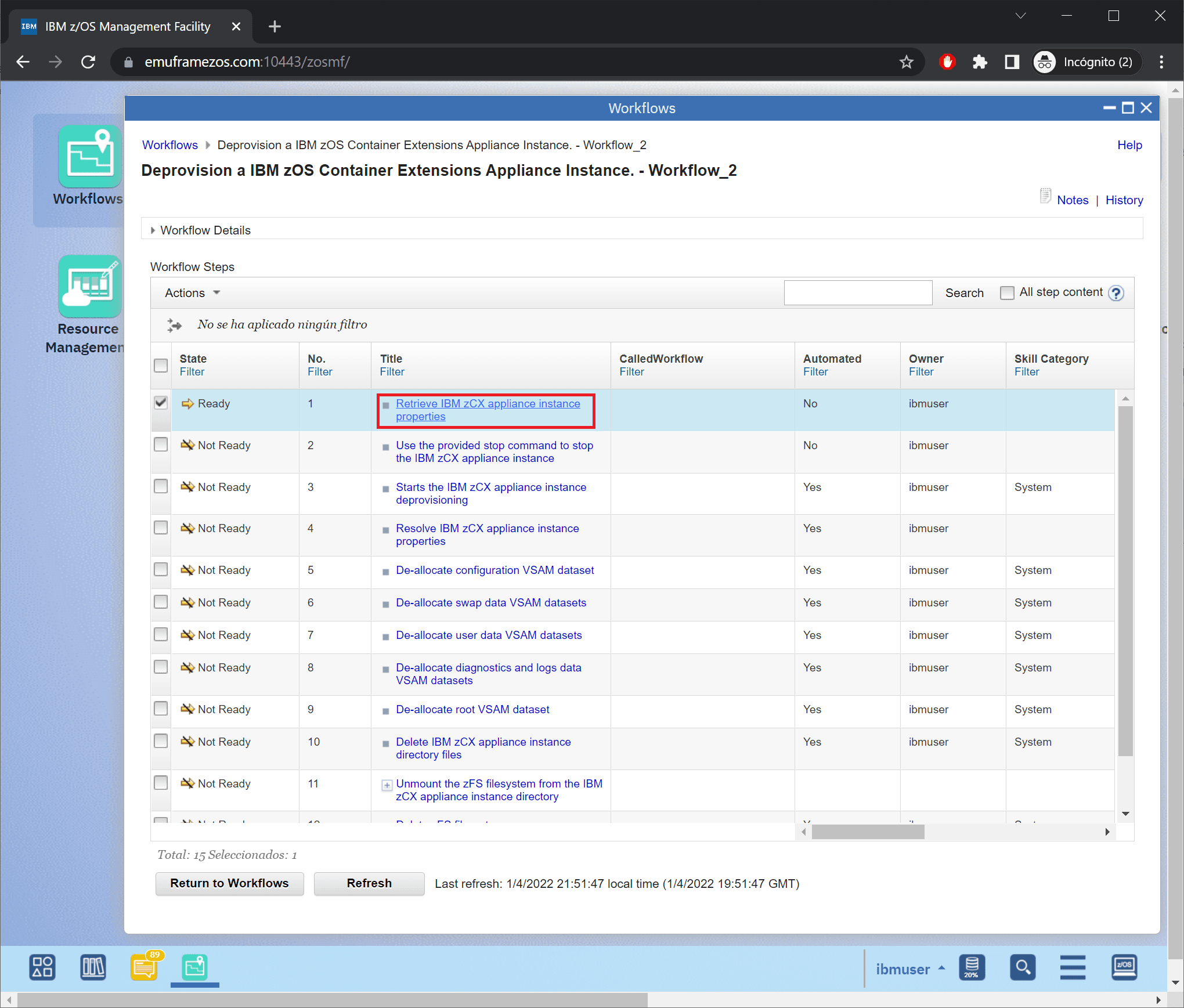
Task: Click the hamburger menu icon in taskbar
Action: point(1073,967)
